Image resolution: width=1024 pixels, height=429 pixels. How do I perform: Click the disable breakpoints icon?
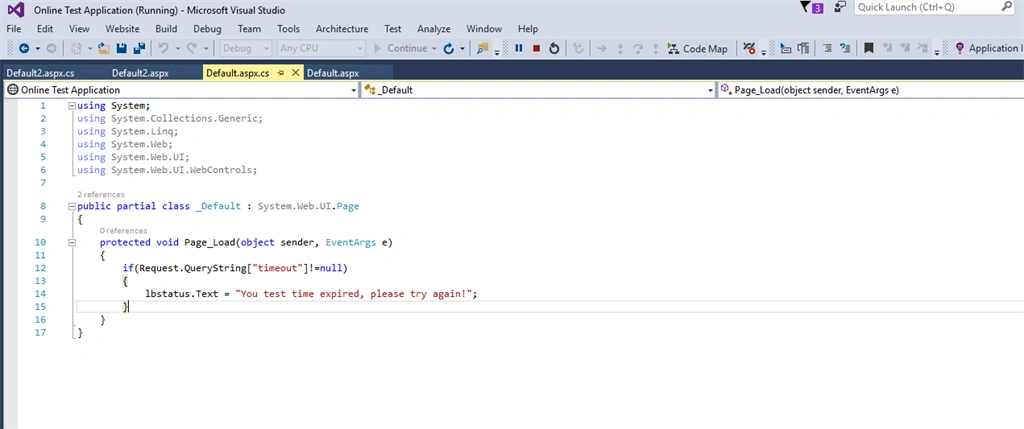click(x=749, y=48)
